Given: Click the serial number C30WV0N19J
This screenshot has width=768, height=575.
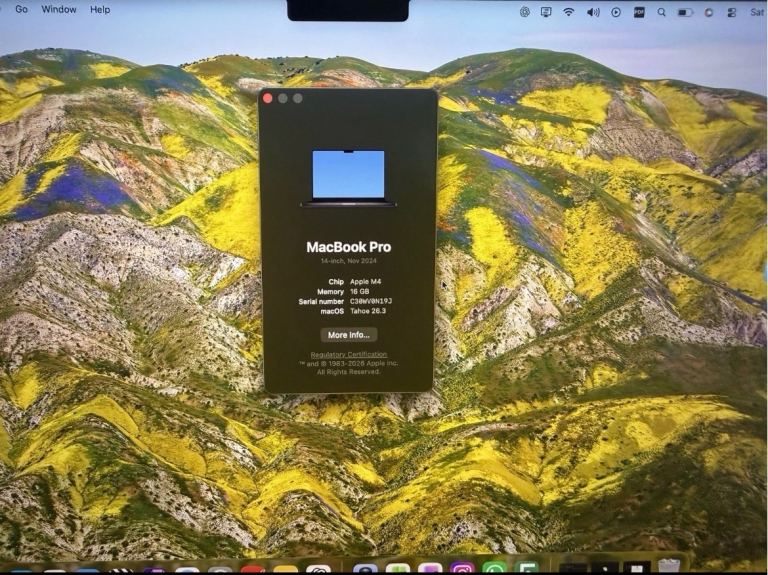Looking at the screenshot, I should (371, 301).
